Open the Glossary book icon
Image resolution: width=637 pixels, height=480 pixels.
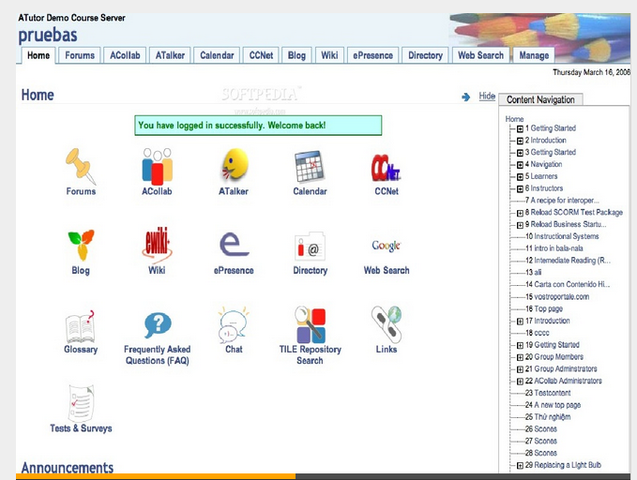click(x=80, y=326)
